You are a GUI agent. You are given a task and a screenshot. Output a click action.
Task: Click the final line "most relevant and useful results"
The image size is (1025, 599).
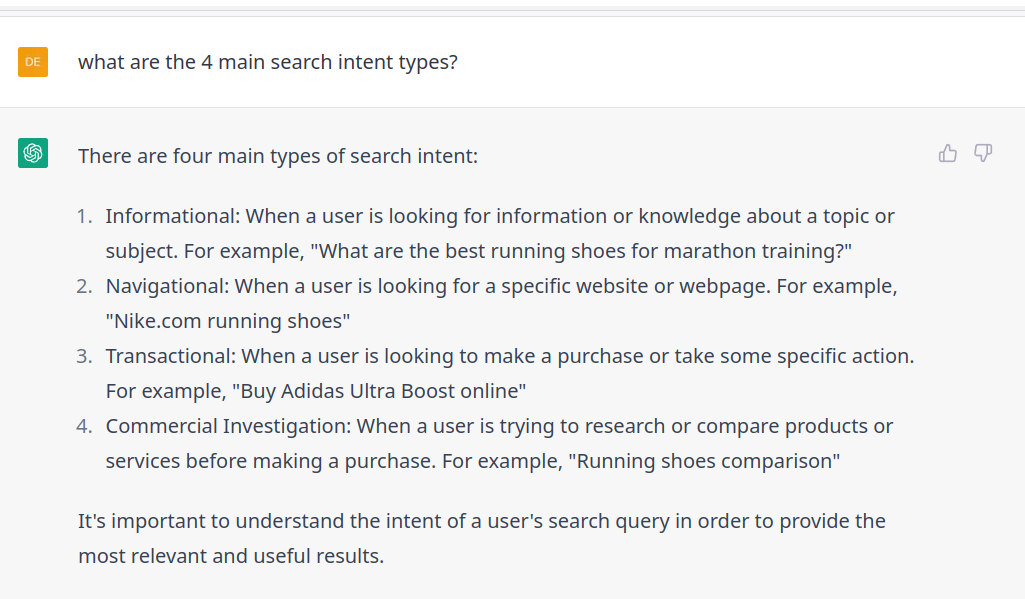click(231, 556)
